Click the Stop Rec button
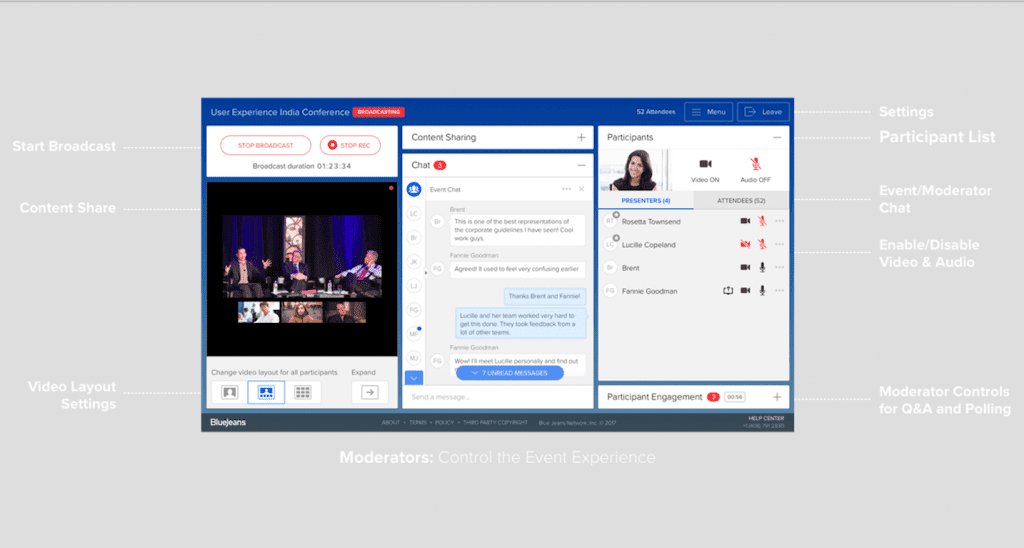Screen dimensions: 1024x548 point(350,145)
